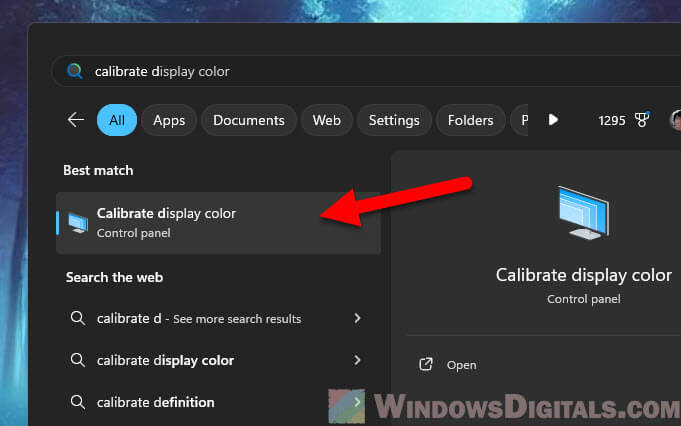Open the rewards trophy icon
This screenshot has height=426, width=681.
click(x=642, y=119)
